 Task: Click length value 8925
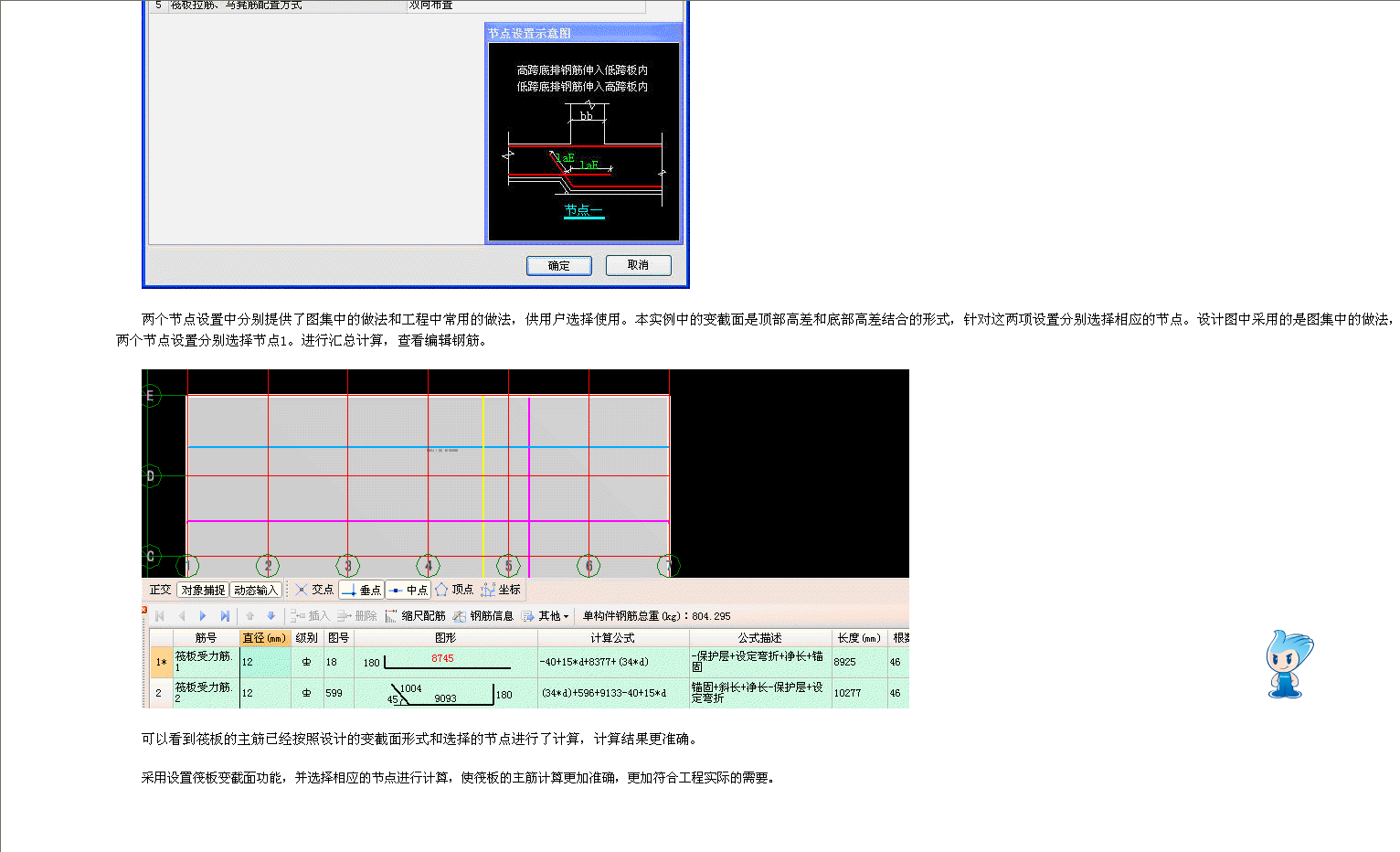pyautogui.click(x=844, y=662)
